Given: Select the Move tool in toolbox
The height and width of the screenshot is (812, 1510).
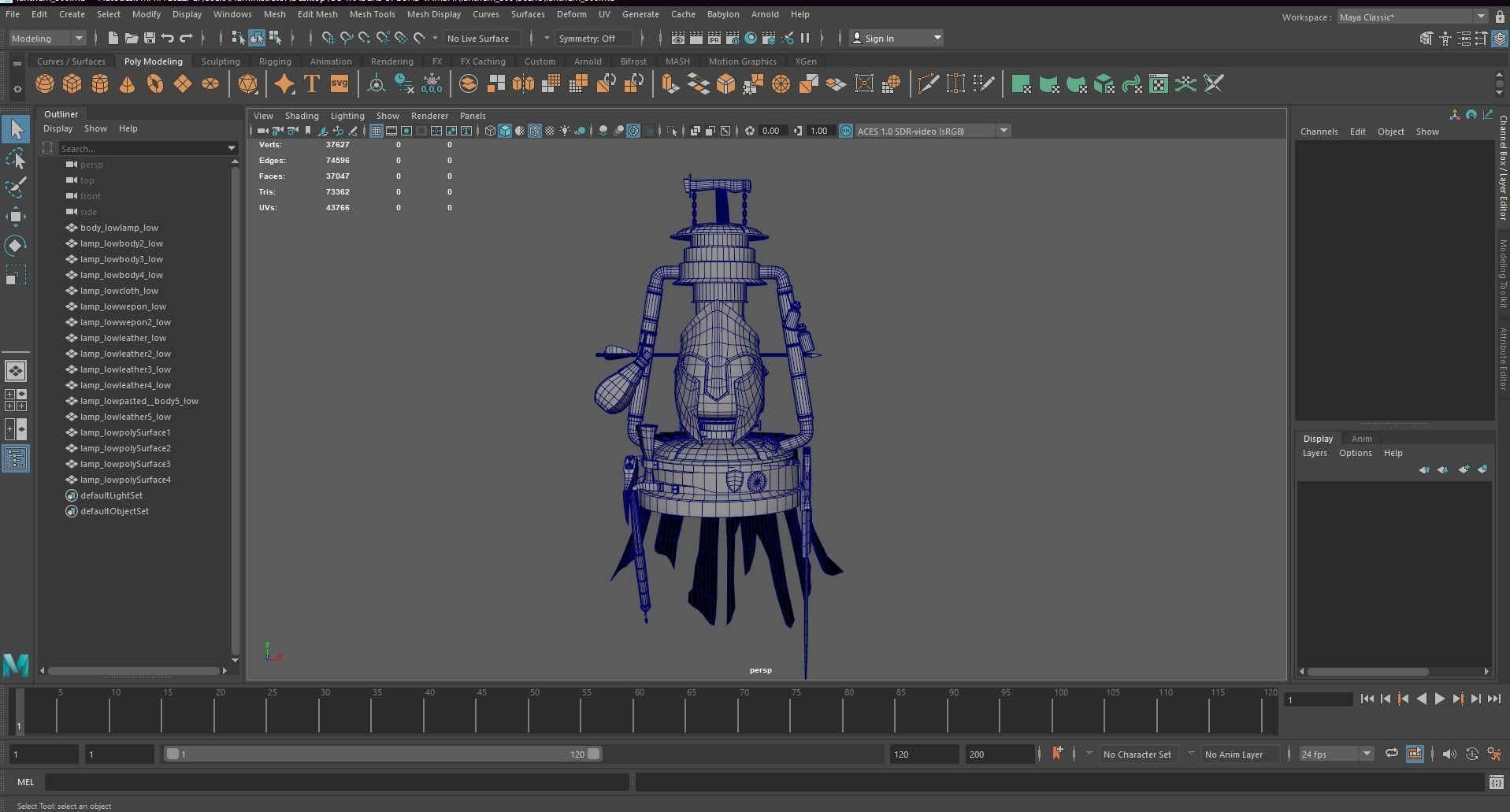Looking at the screenshot, I should [x=16, y=217].
